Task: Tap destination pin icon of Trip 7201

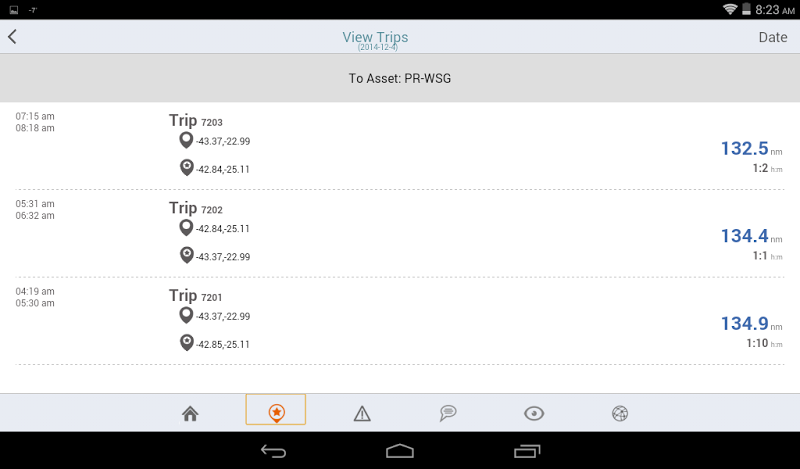Action: [x=187, y=342]
